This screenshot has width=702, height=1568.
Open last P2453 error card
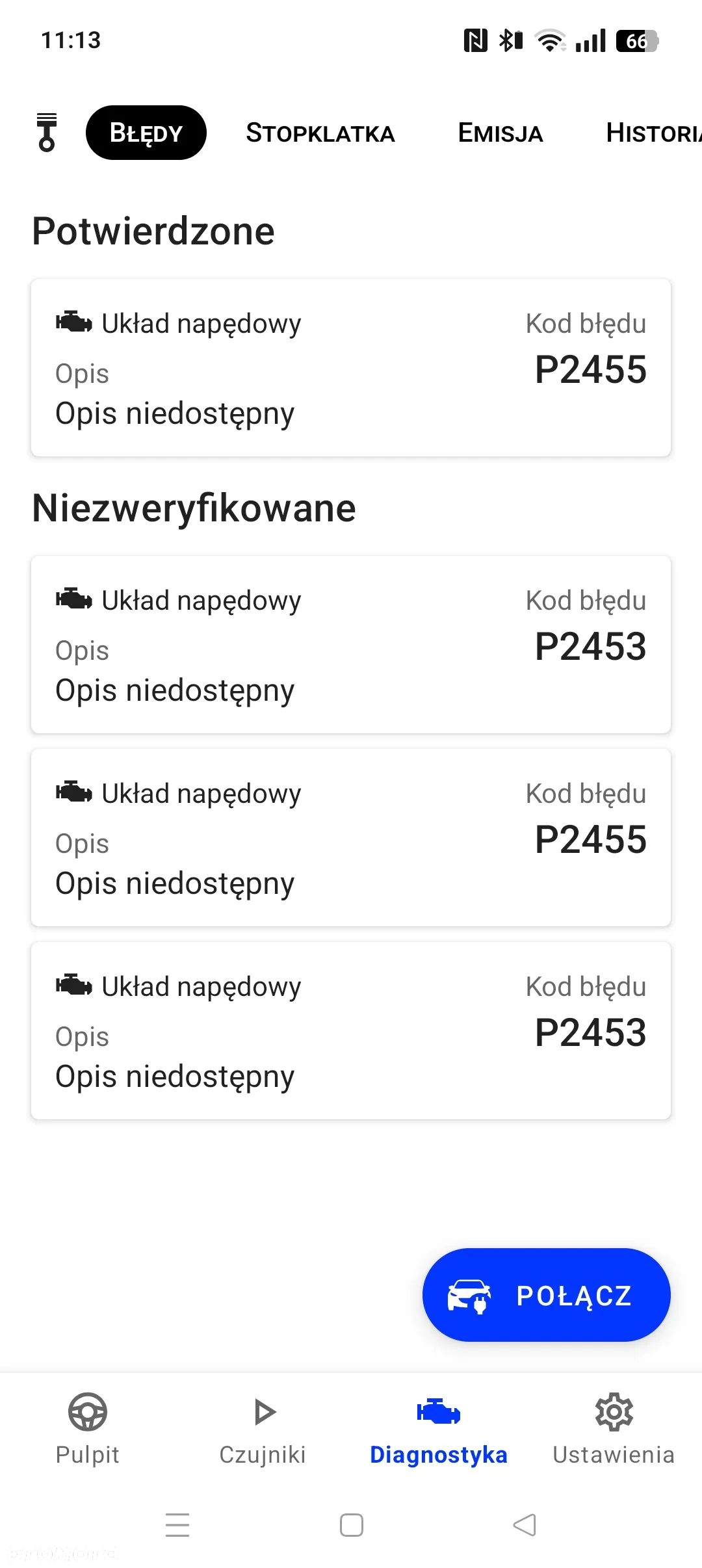click(351, 1031)
